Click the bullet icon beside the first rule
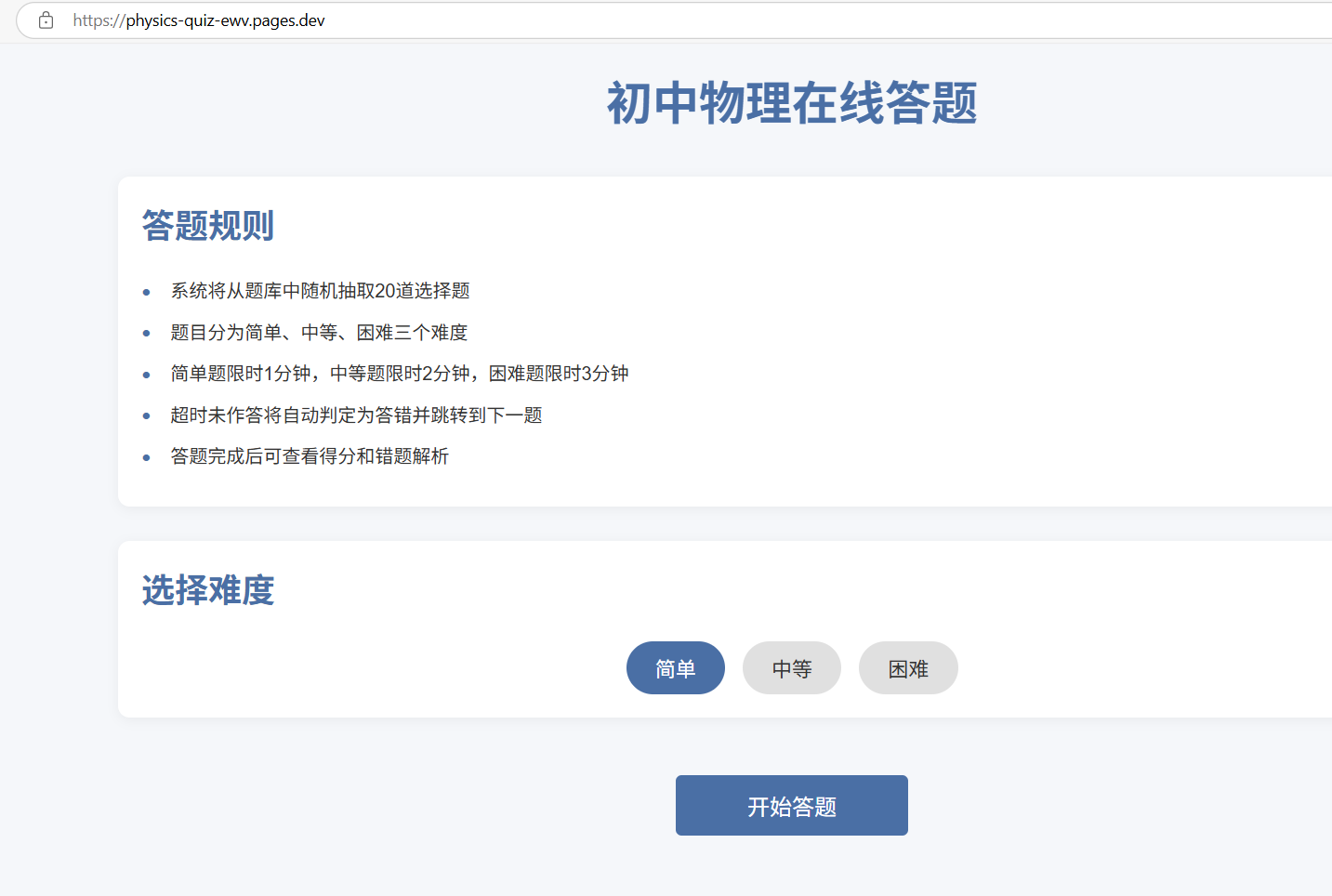The image size is (1332, 896). click(146, 292)
